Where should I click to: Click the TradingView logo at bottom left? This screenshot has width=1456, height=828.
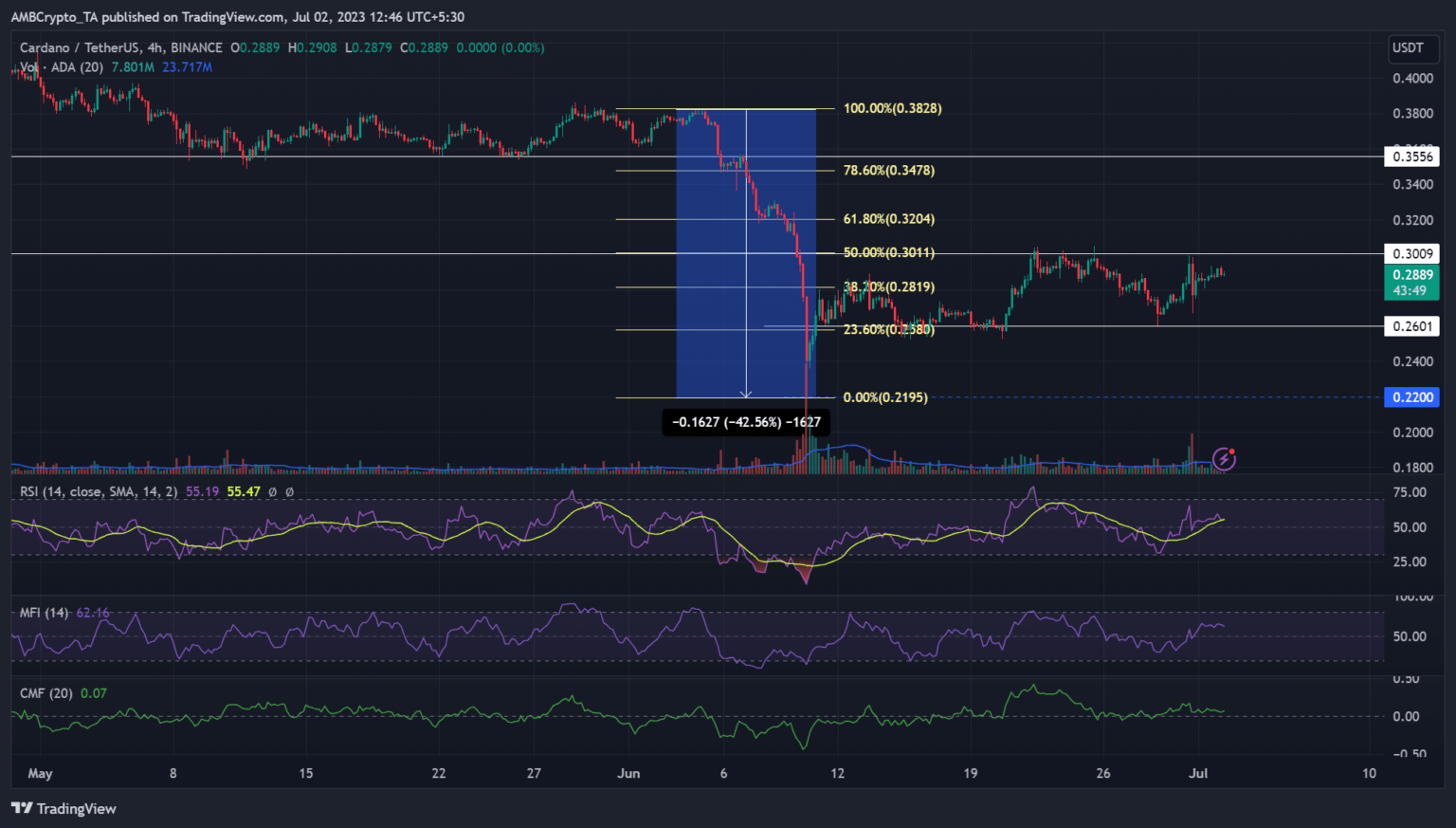(64, 808)
